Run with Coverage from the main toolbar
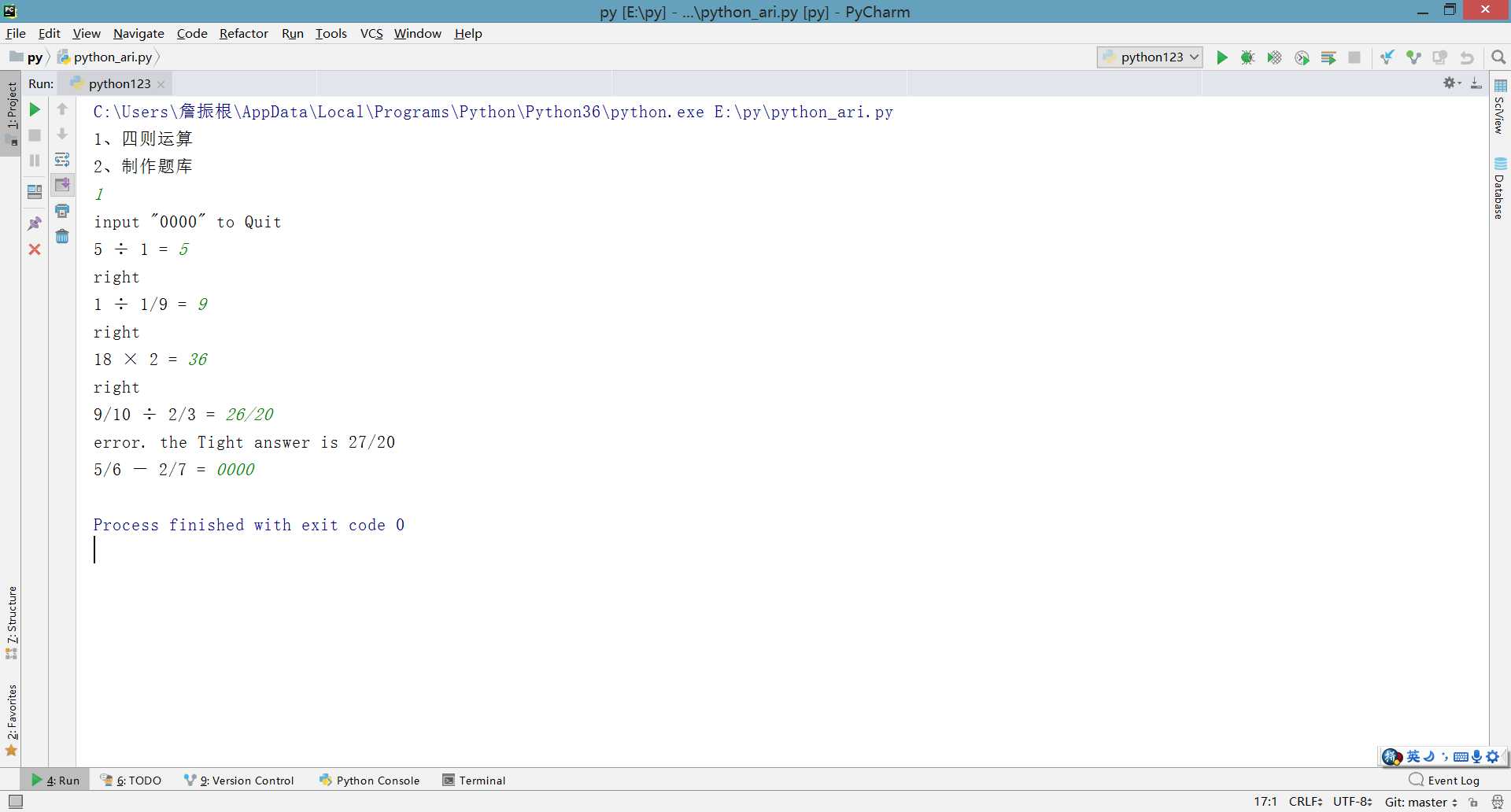The width and height of the screenshot is (1511, 812). (1274, 57)
